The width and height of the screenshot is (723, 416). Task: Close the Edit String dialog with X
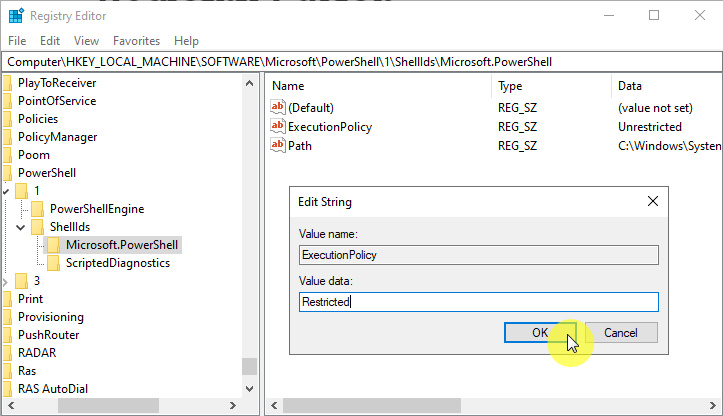pyautogui.click(x=653, y=201)
